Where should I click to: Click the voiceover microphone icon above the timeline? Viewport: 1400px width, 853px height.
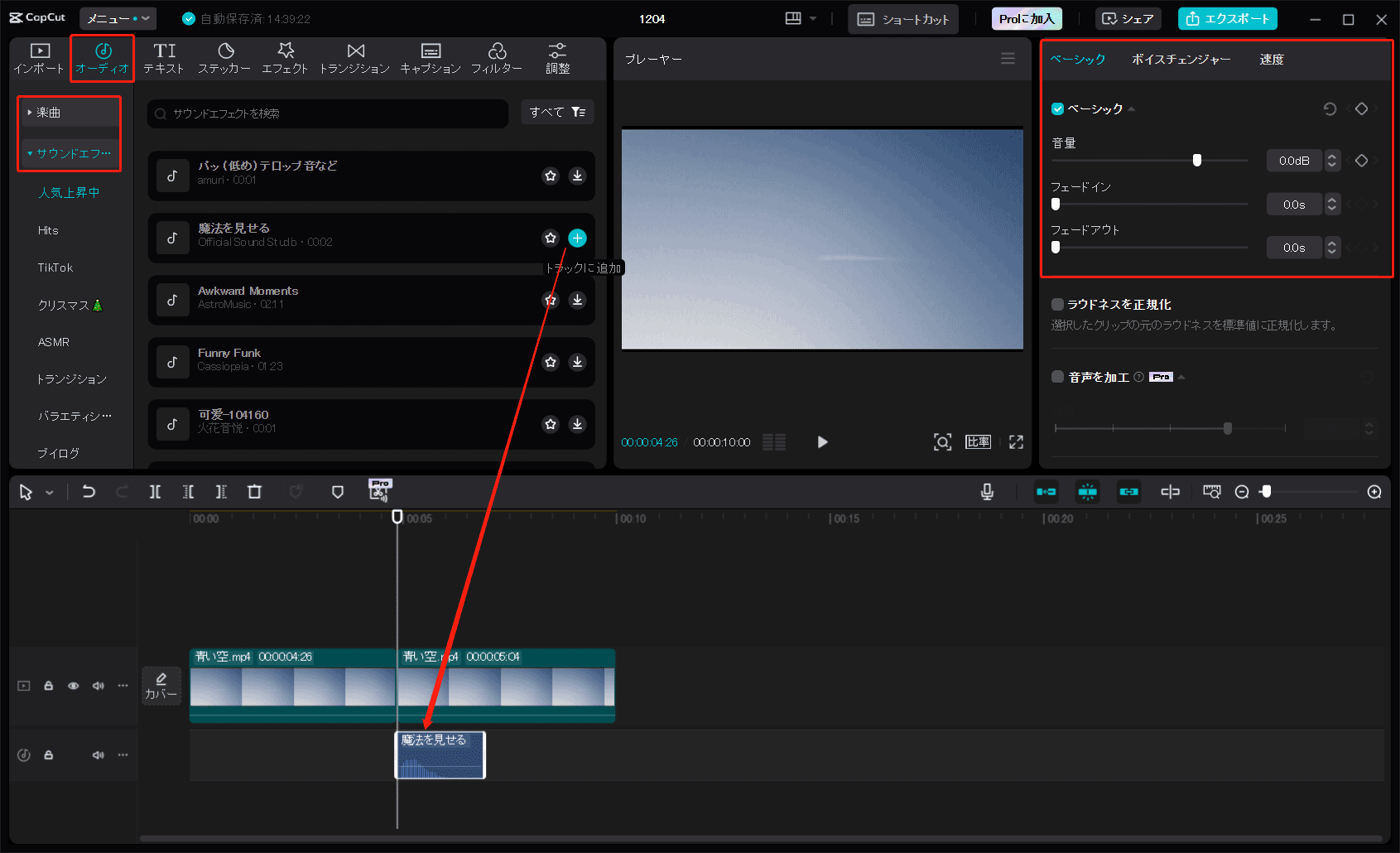click(x=986, y=491)
